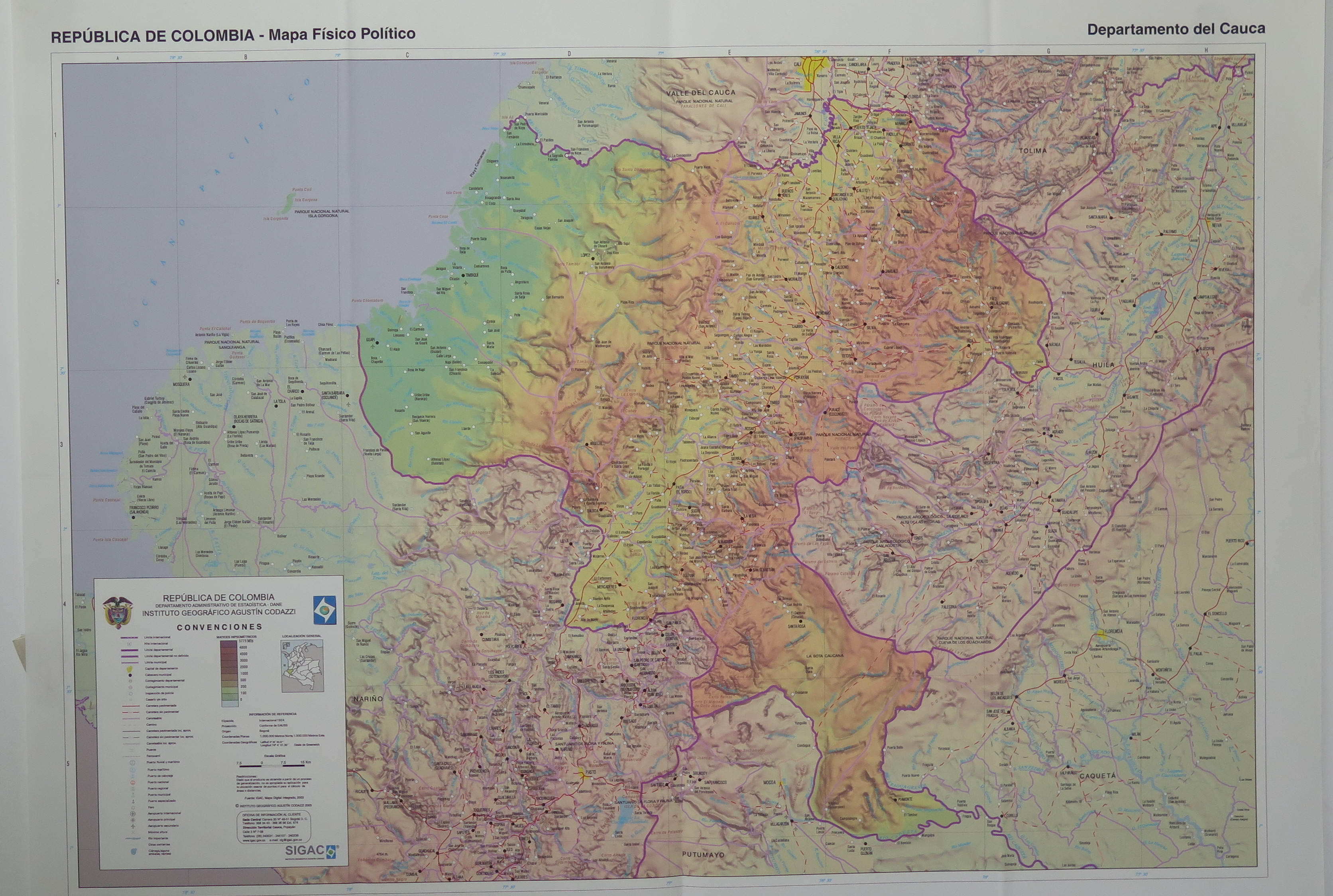The width and height of the screenshot is (1333, 896).
Task: Click the Límite internacional line sample
Action: pyautogui.click(x=130, y=638)
